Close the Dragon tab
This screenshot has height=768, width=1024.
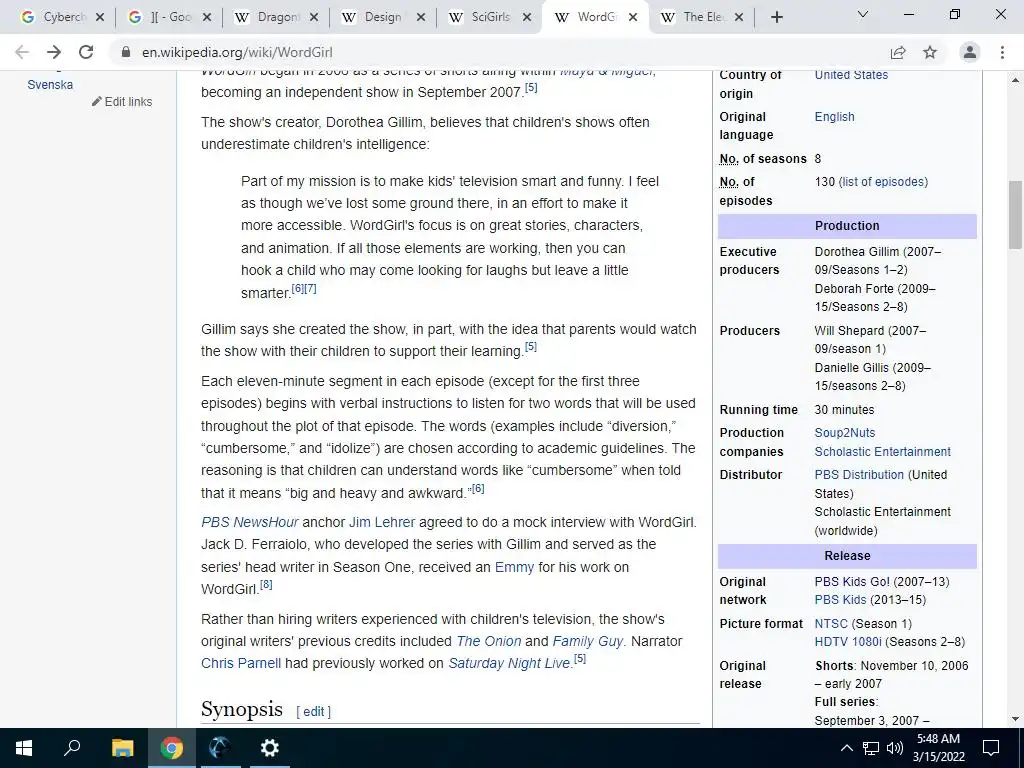(314, 18)
